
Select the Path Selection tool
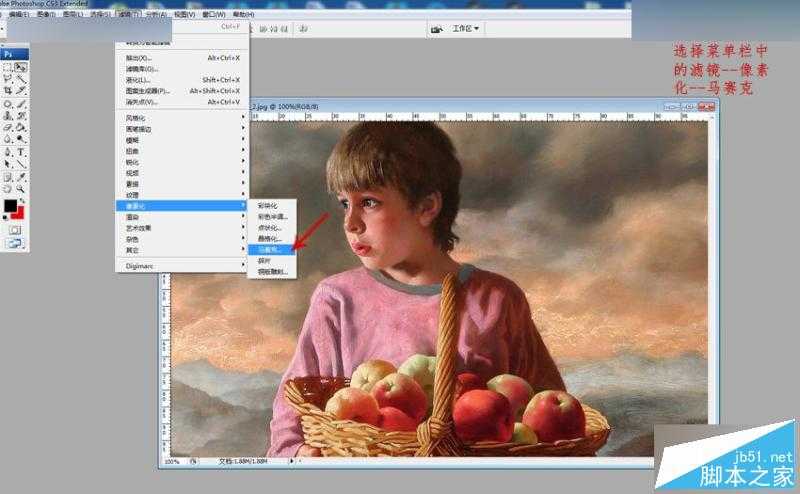pyautogui.click(x=8, y=164)
